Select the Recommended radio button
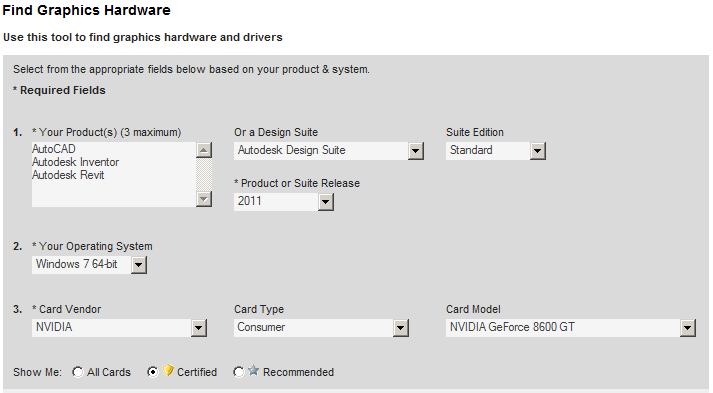713x393 pixels. click(239, 372)
